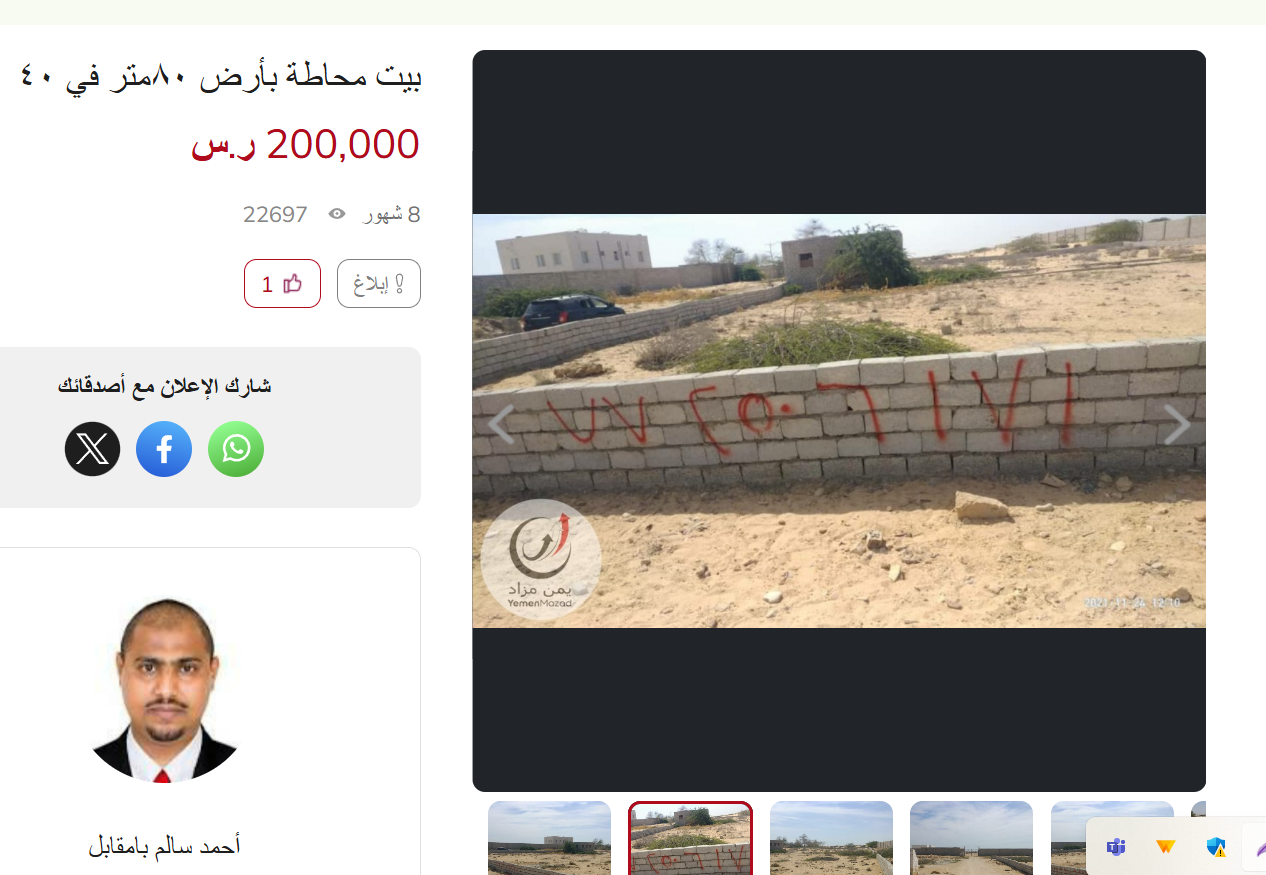Screen dimensions: 1266x875
Task: Share the listing on Facebook
Action: [x=164, y=449]
